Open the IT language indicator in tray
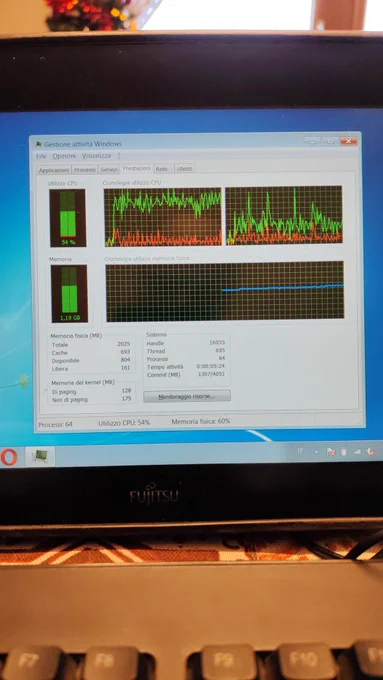The image size is (383, 680). click(300, 451)
